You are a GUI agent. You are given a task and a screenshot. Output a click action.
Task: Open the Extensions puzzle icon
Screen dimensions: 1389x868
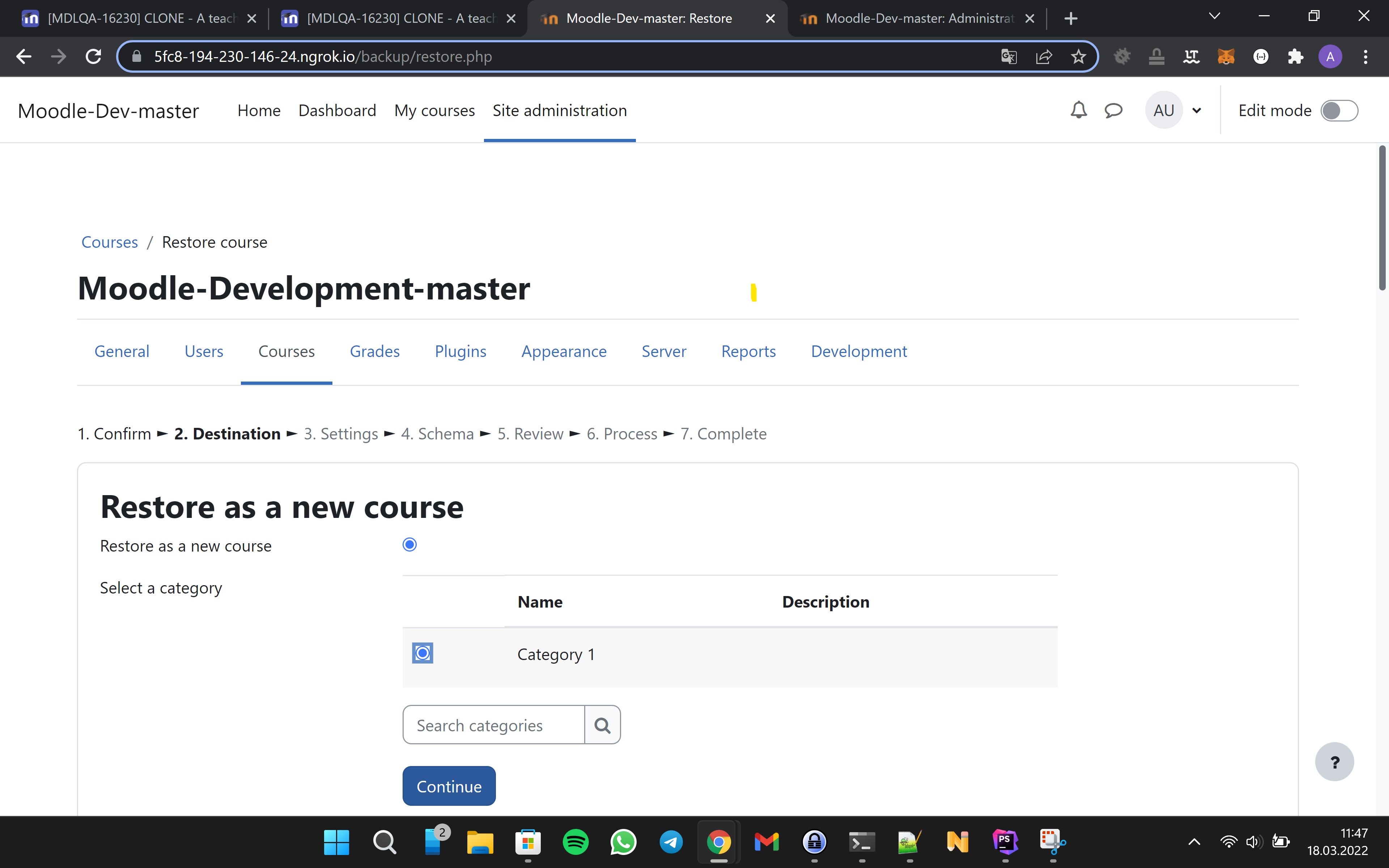click(1295, 56)
